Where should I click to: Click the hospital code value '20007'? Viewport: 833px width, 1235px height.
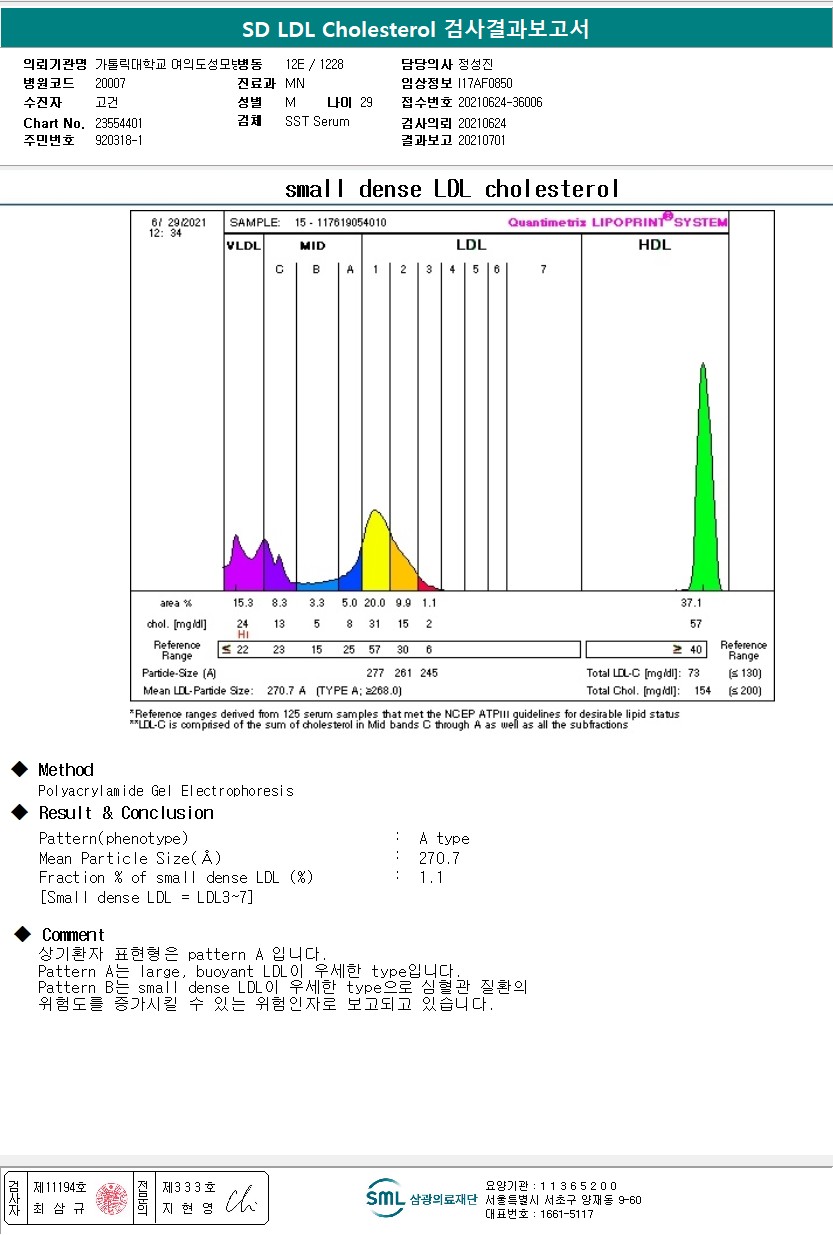110,83
